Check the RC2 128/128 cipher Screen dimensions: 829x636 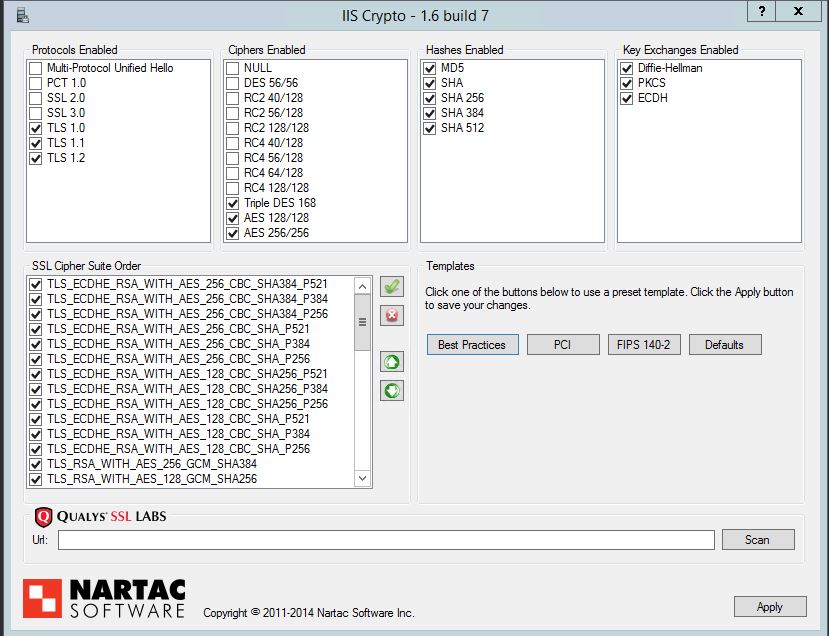(233, 128)
